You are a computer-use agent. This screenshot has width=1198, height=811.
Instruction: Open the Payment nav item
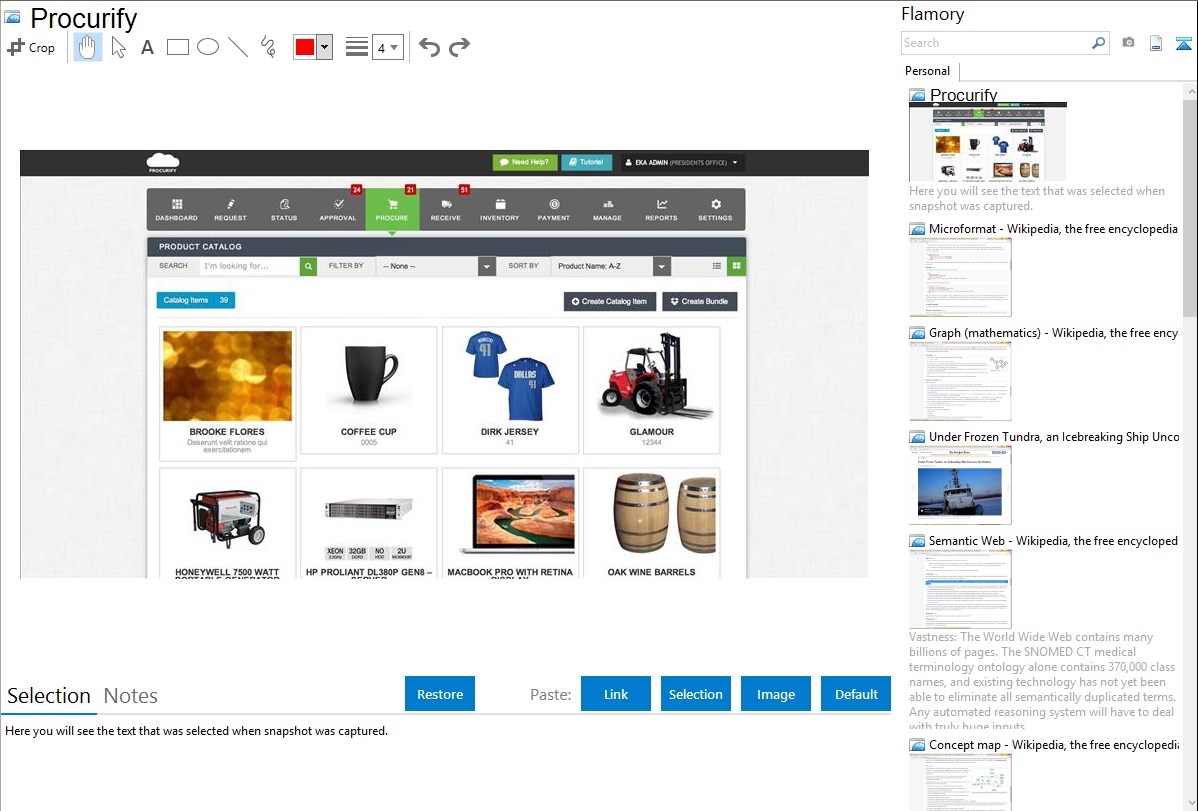[554, 209]
